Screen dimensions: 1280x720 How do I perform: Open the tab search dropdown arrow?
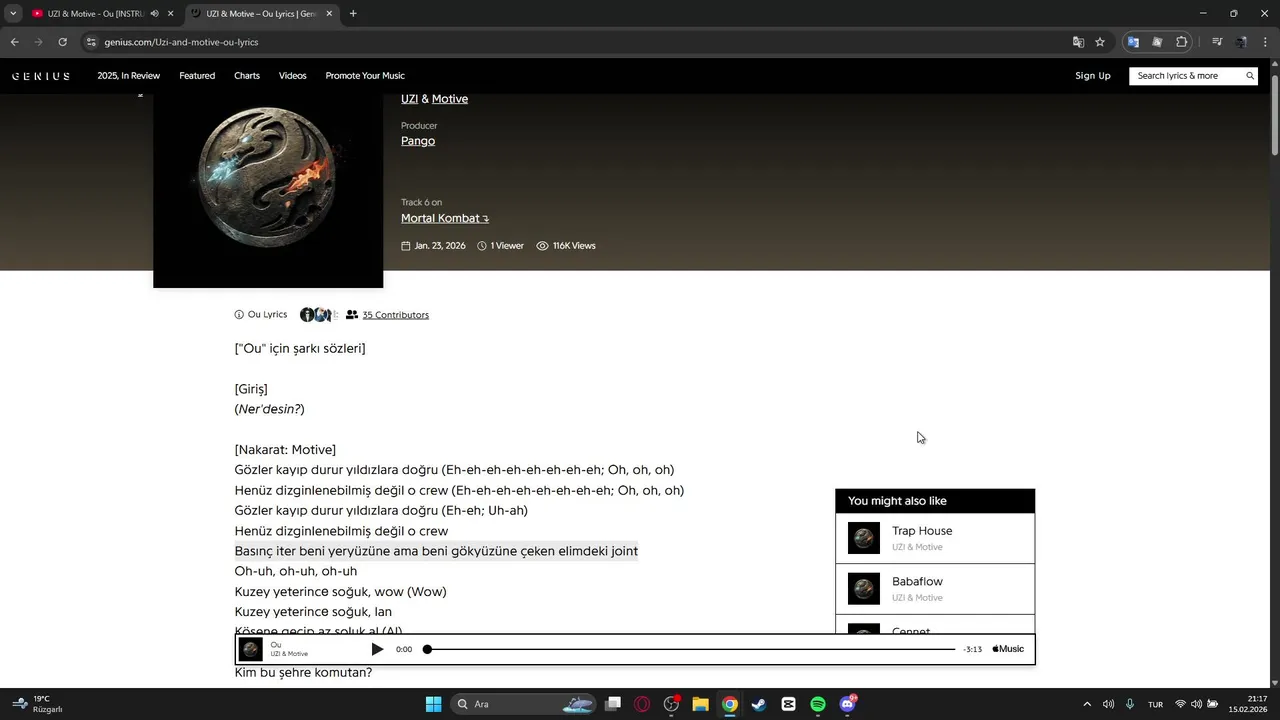[x=13, y=14]
